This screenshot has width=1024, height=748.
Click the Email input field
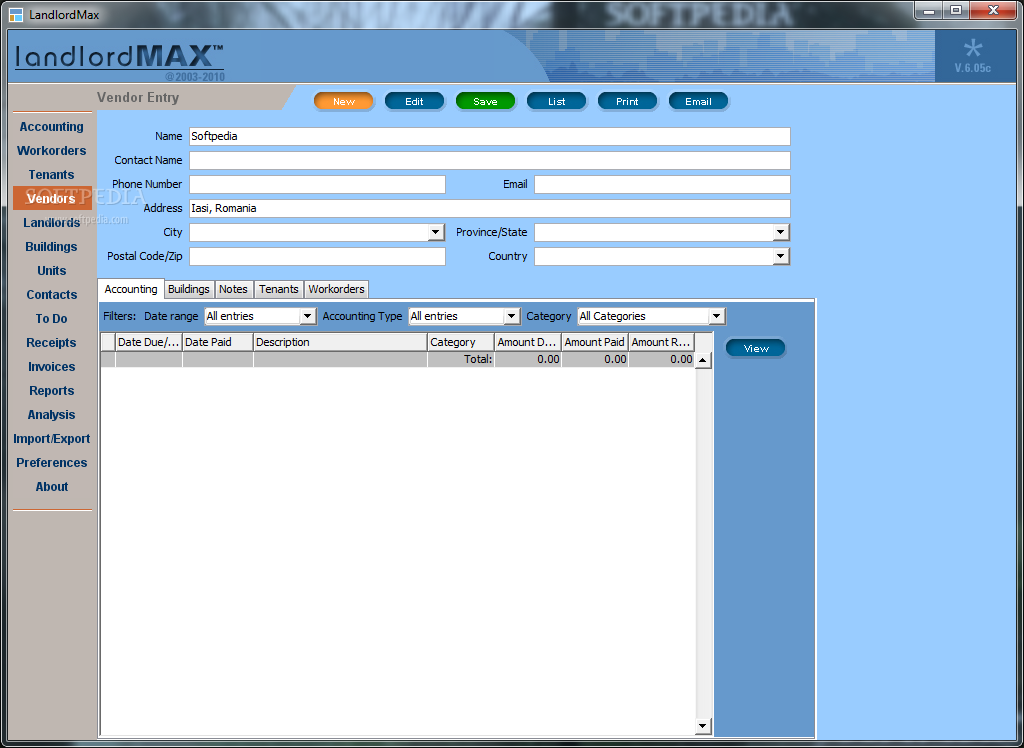(662, 184)
